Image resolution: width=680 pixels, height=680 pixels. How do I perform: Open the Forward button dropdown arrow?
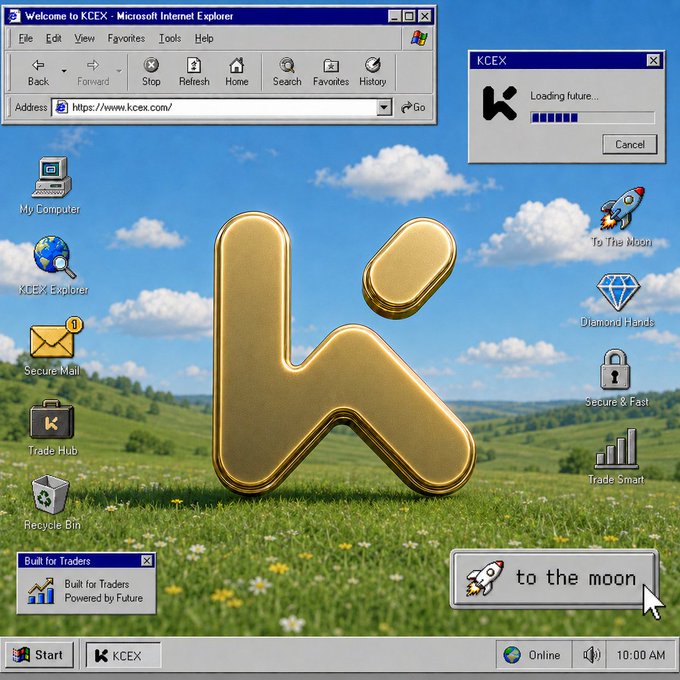[118, 71]
